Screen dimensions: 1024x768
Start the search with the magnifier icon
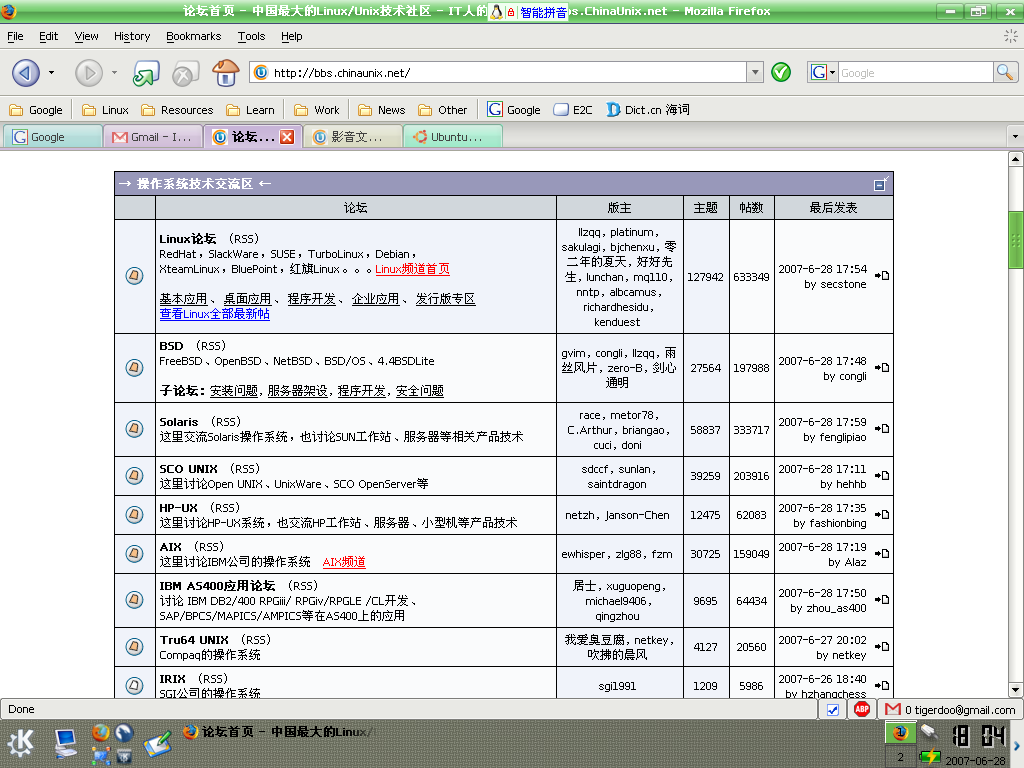pos(1005,72)
